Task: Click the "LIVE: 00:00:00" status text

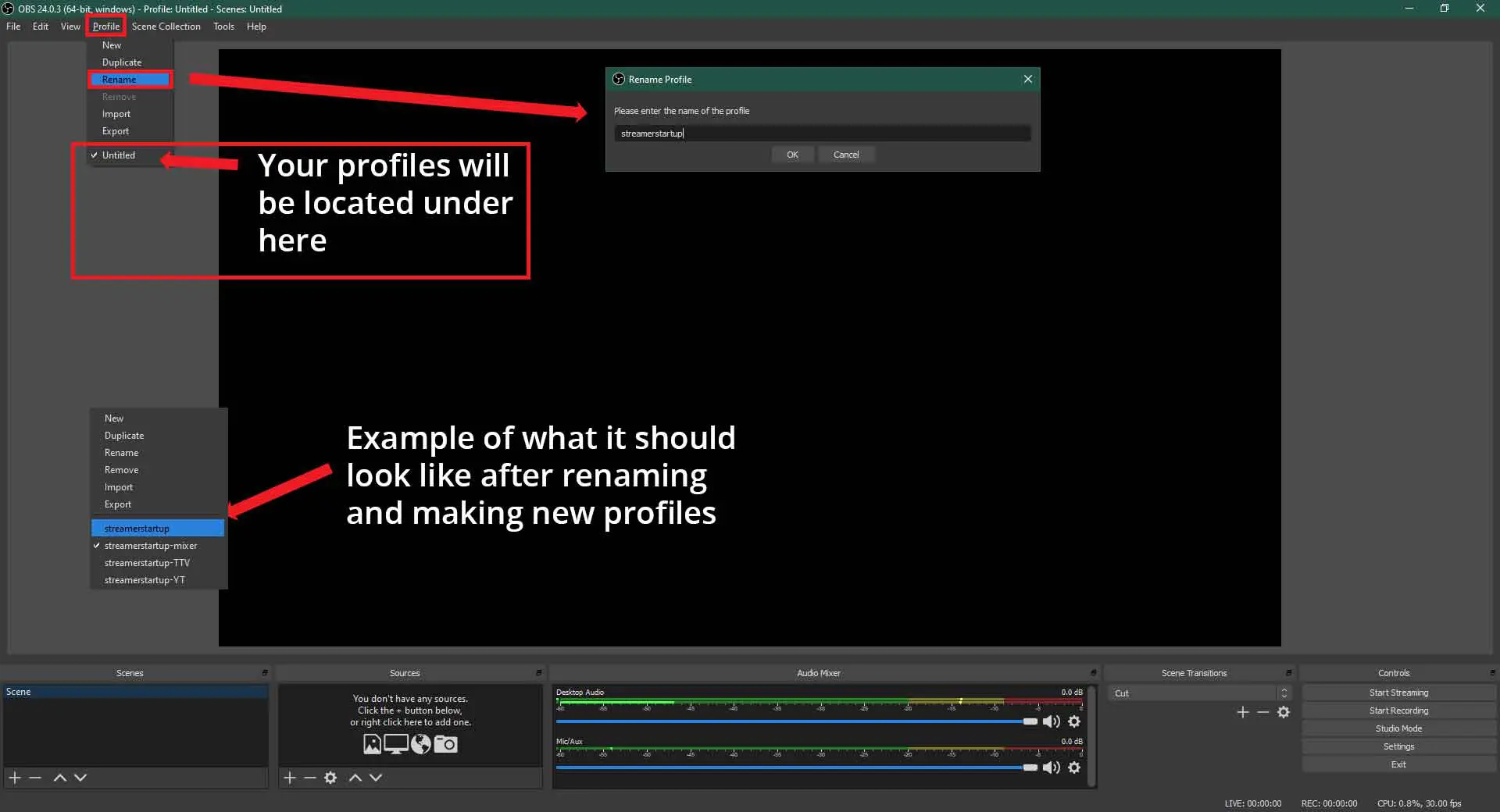Action: tap(1252, 803)
